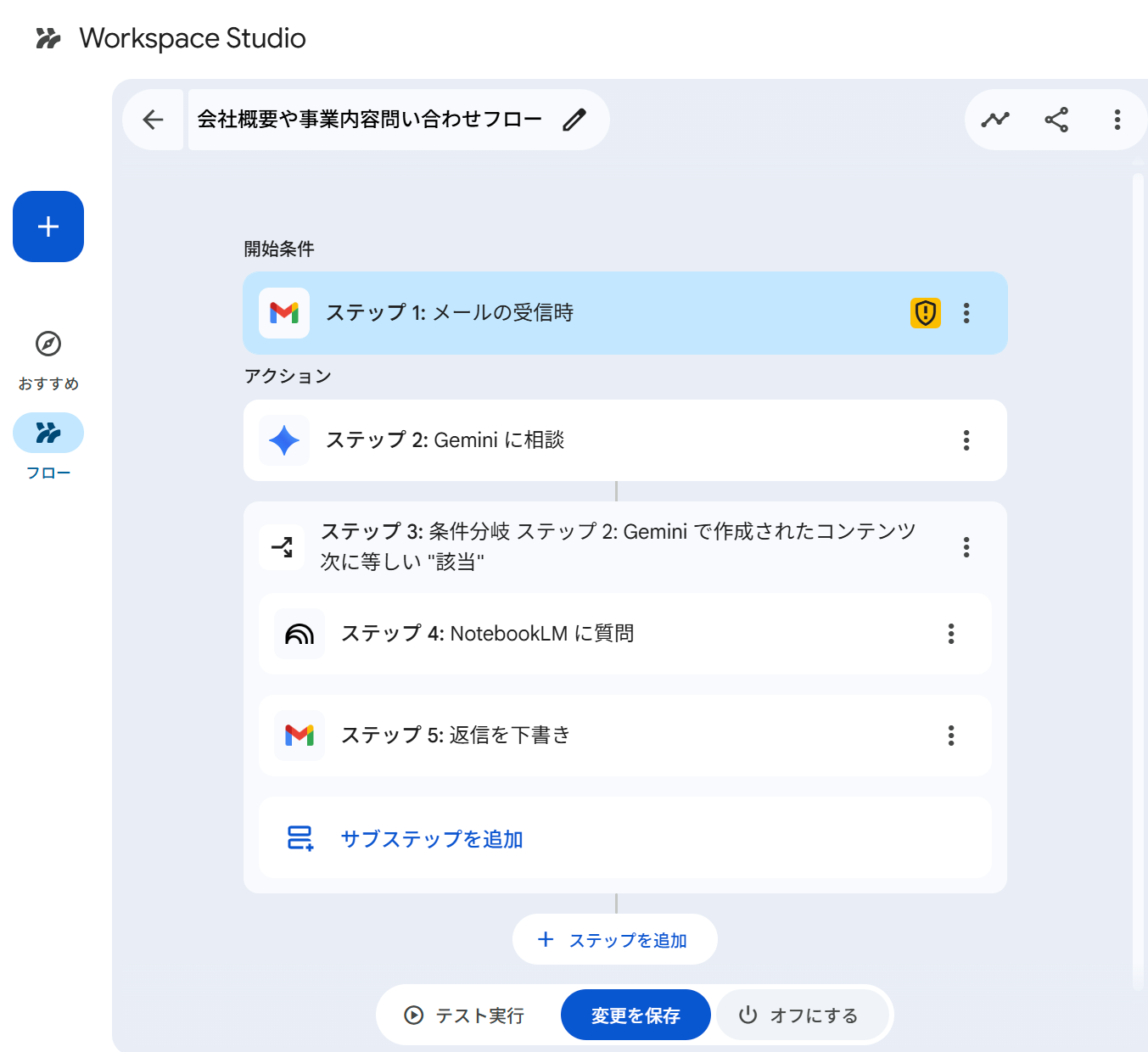The width and height of the screenshot is (1148, 1052).
Task: Click the おすすめ label in sidebar
Action: pyautogui.click(x=48, y=383)
